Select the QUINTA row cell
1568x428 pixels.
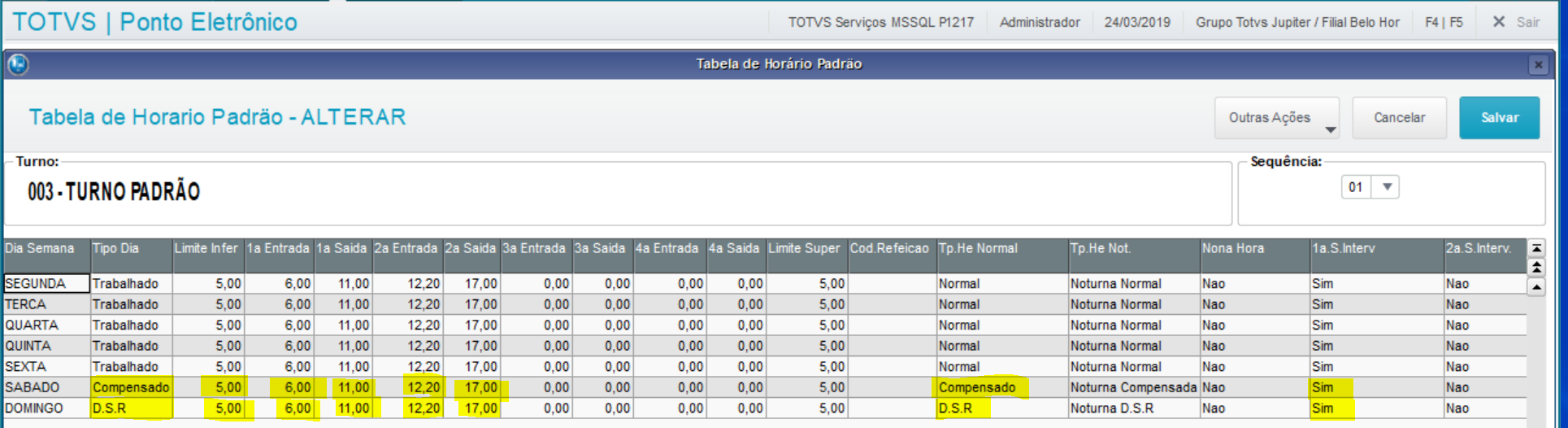(46, 346)
